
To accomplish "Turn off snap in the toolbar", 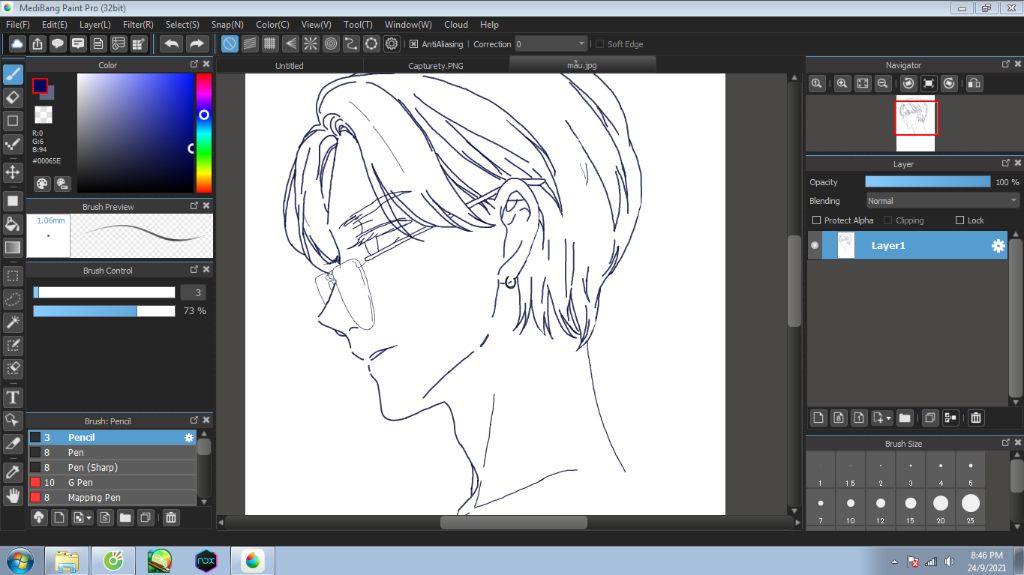I will (x=229, y=44).
